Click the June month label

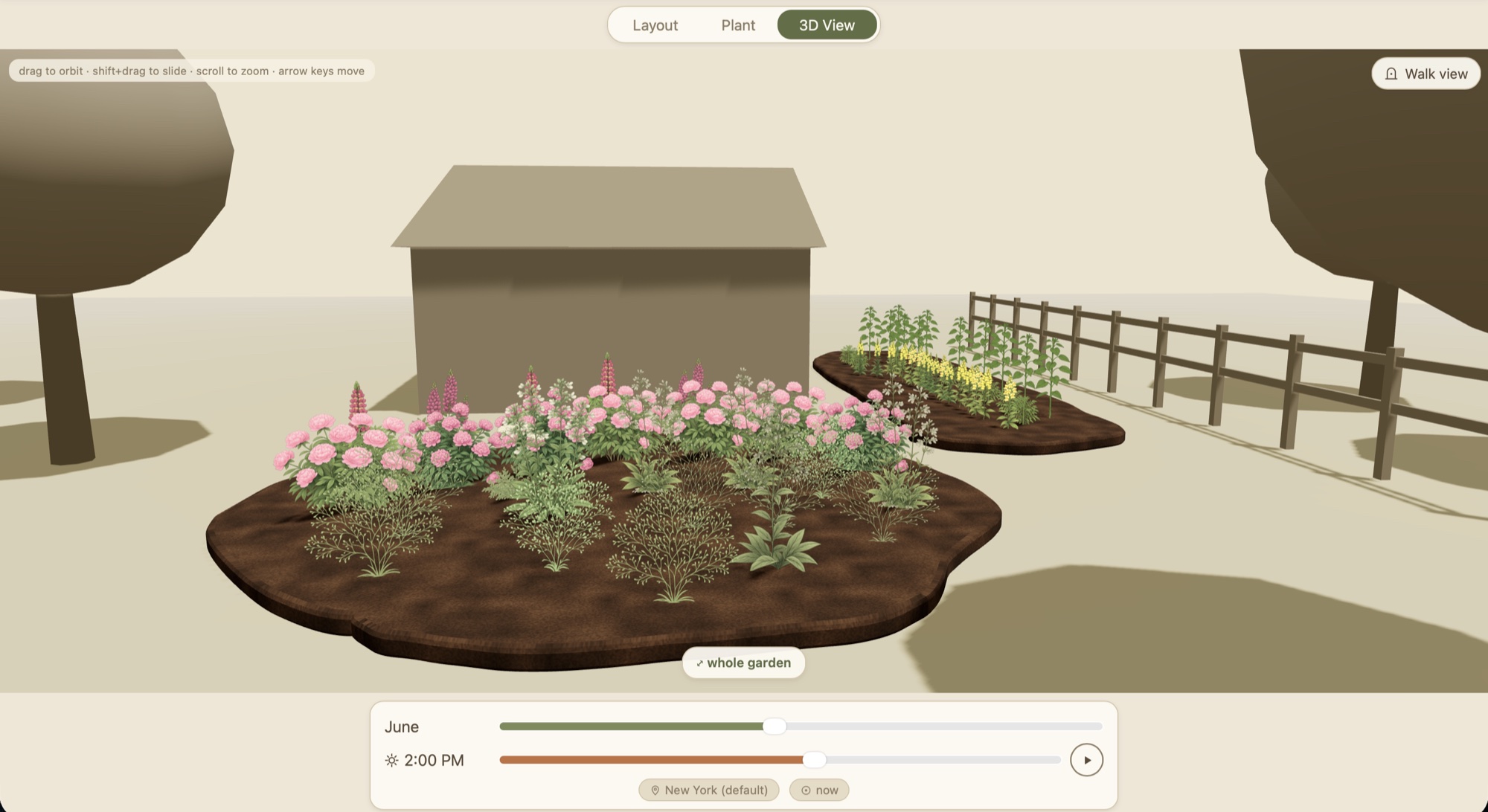[402, 726]
